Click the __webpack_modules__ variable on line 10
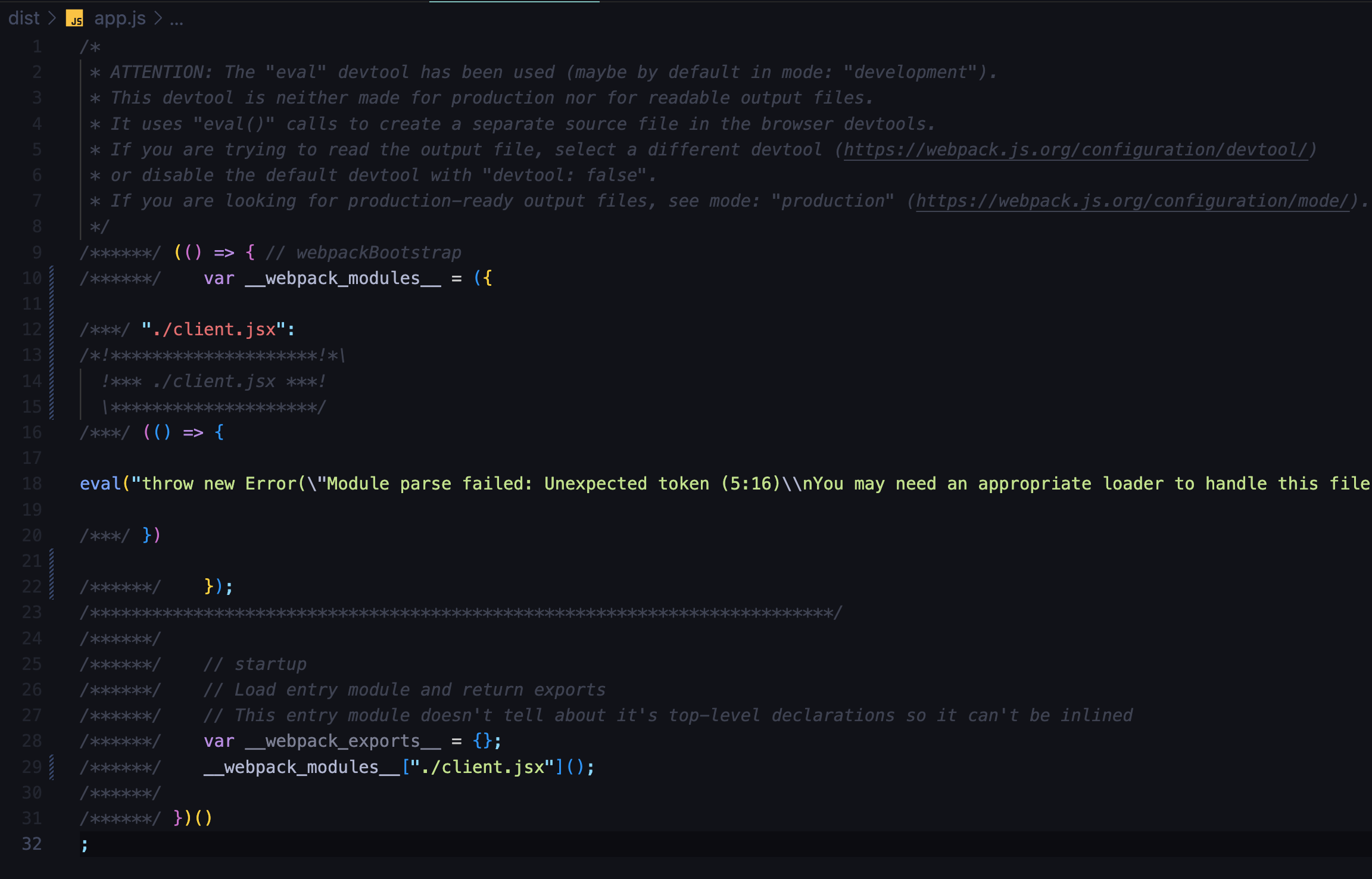1372x879 pixels. click(x=343, y=278)
